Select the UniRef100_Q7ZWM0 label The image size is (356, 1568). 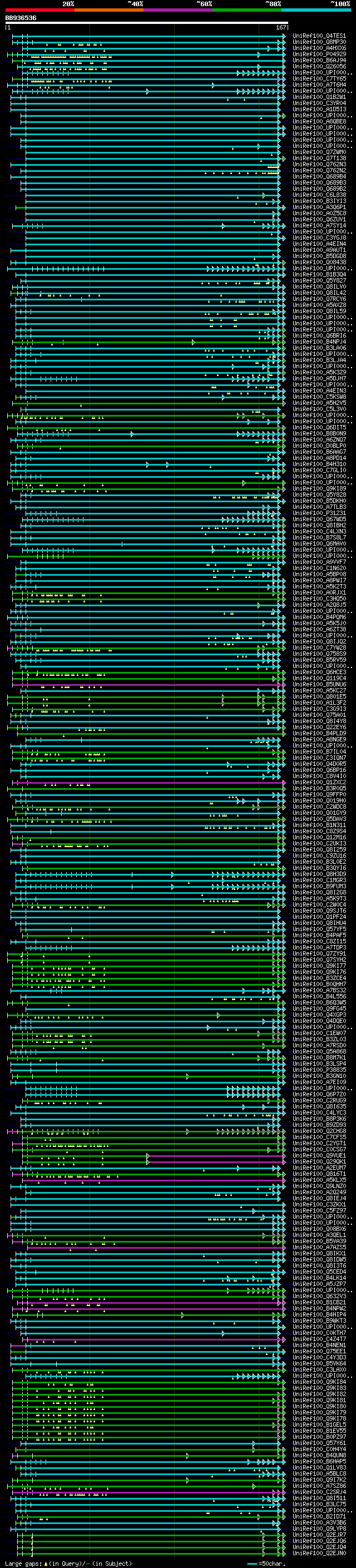pyautogui.click(x=319, y=152)
